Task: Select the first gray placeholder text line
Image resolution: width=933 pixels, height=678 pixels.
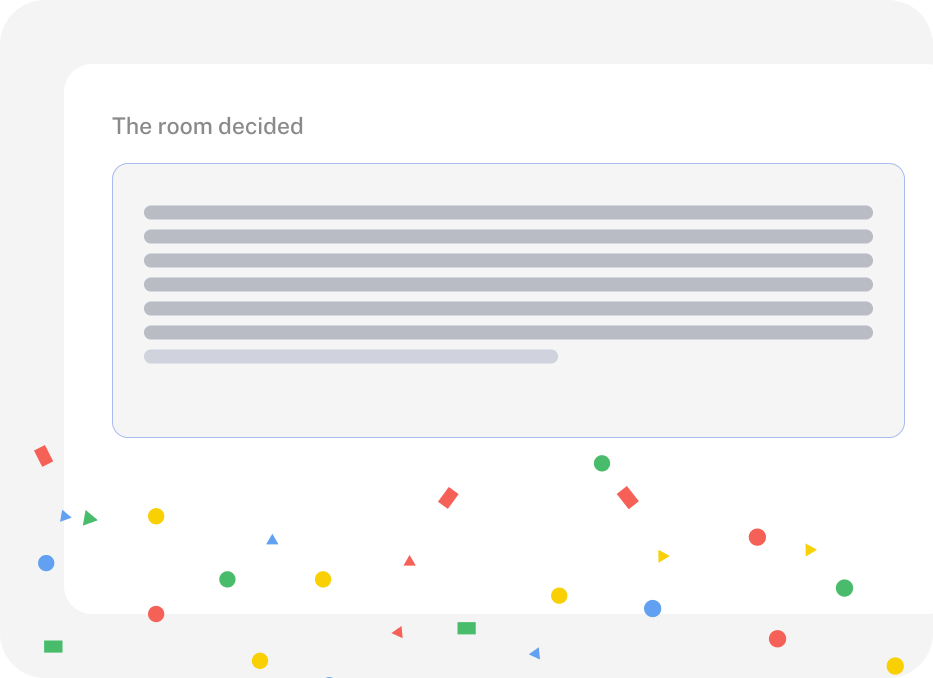Action: tap(508, 213)
